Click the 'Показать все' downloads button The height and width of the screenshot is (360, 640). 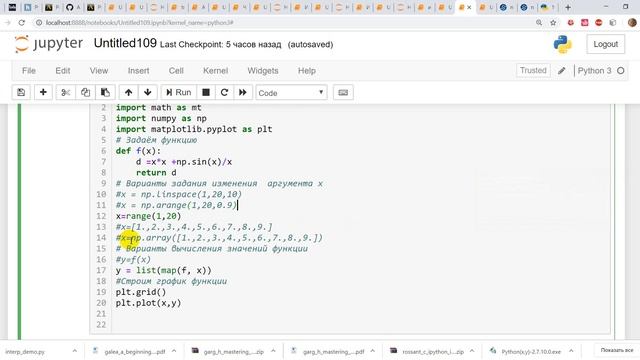click(616, 351)
